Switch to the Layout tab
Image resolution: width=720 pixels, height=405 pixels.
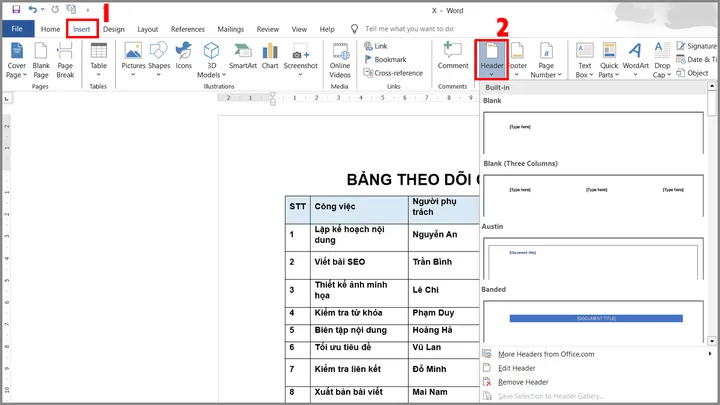tap(147, 29)
